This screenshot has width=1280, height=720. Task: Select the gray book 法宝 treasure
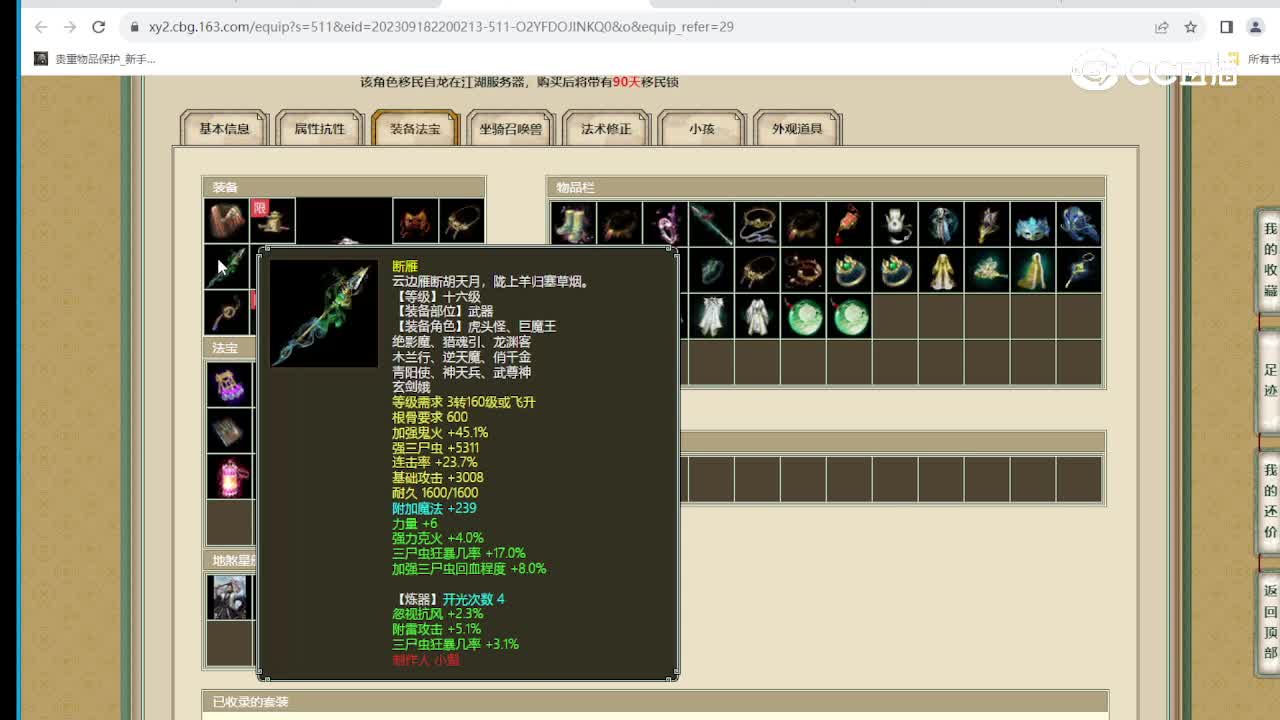click(x=229, y=430)
